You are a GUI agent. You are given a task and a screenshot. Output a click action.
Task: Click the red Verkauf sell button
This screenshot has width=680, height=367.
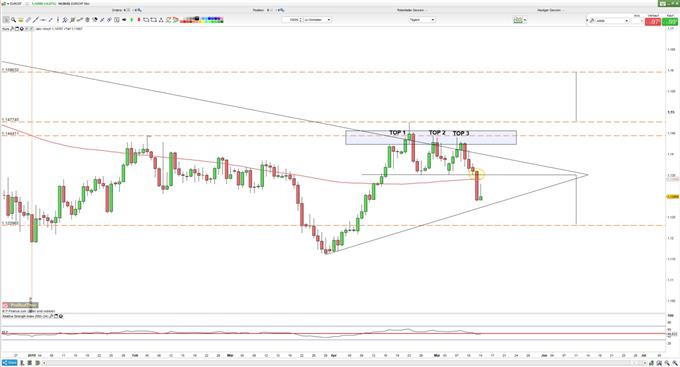(653, 21)
